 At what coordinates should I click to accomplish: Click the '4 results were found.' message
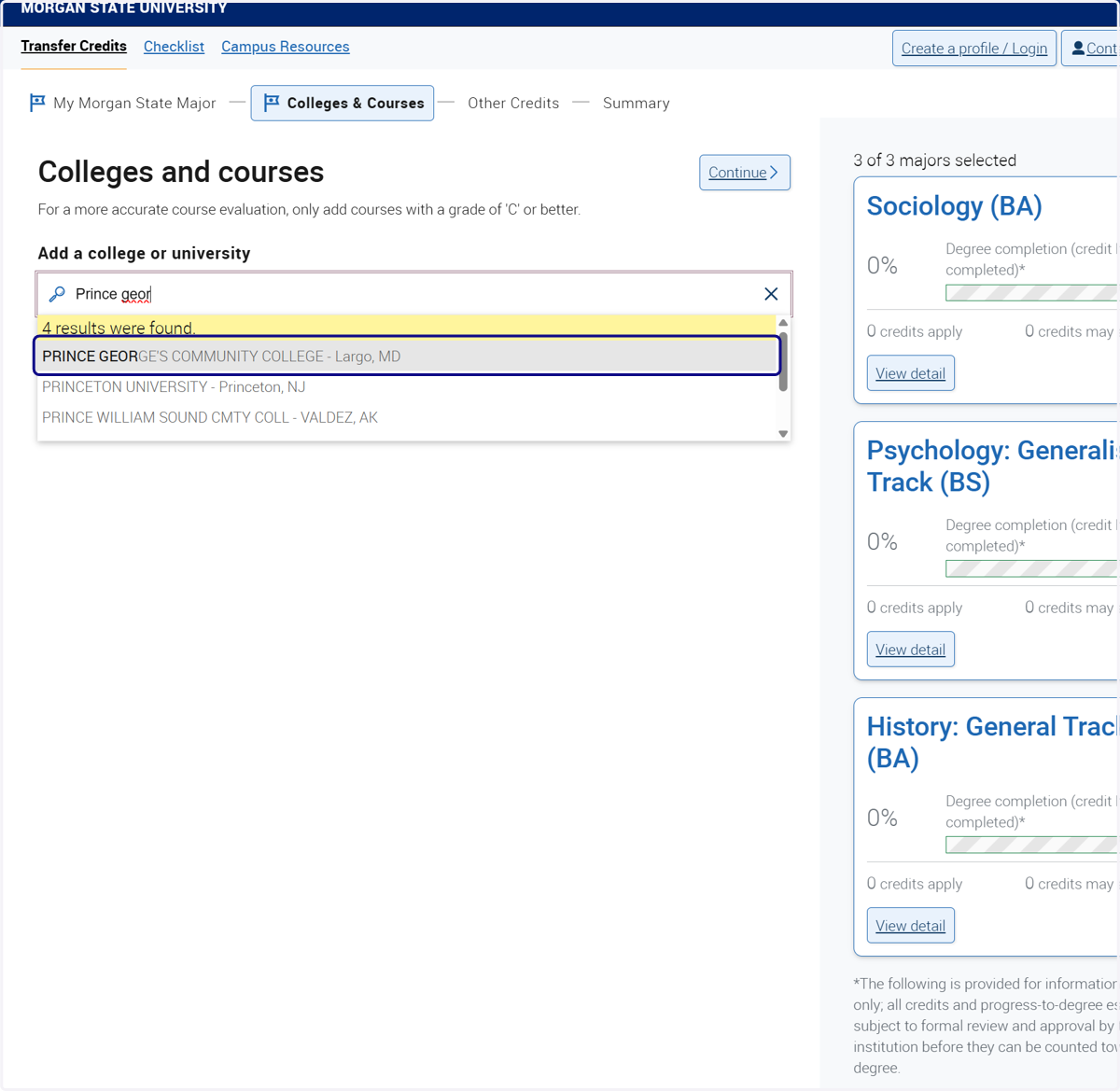(x=119, y=328)
